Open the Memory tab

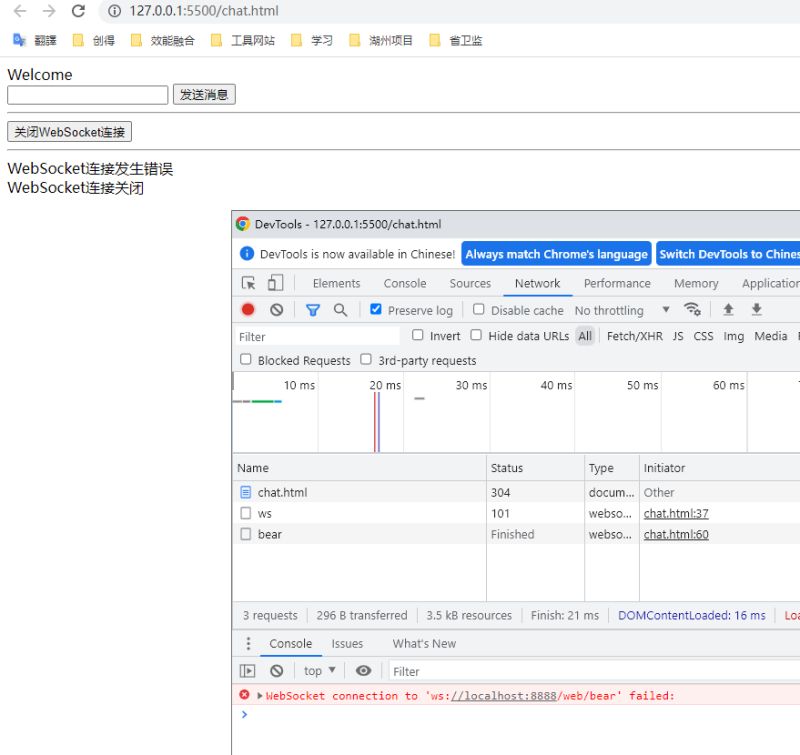(696, 283)
